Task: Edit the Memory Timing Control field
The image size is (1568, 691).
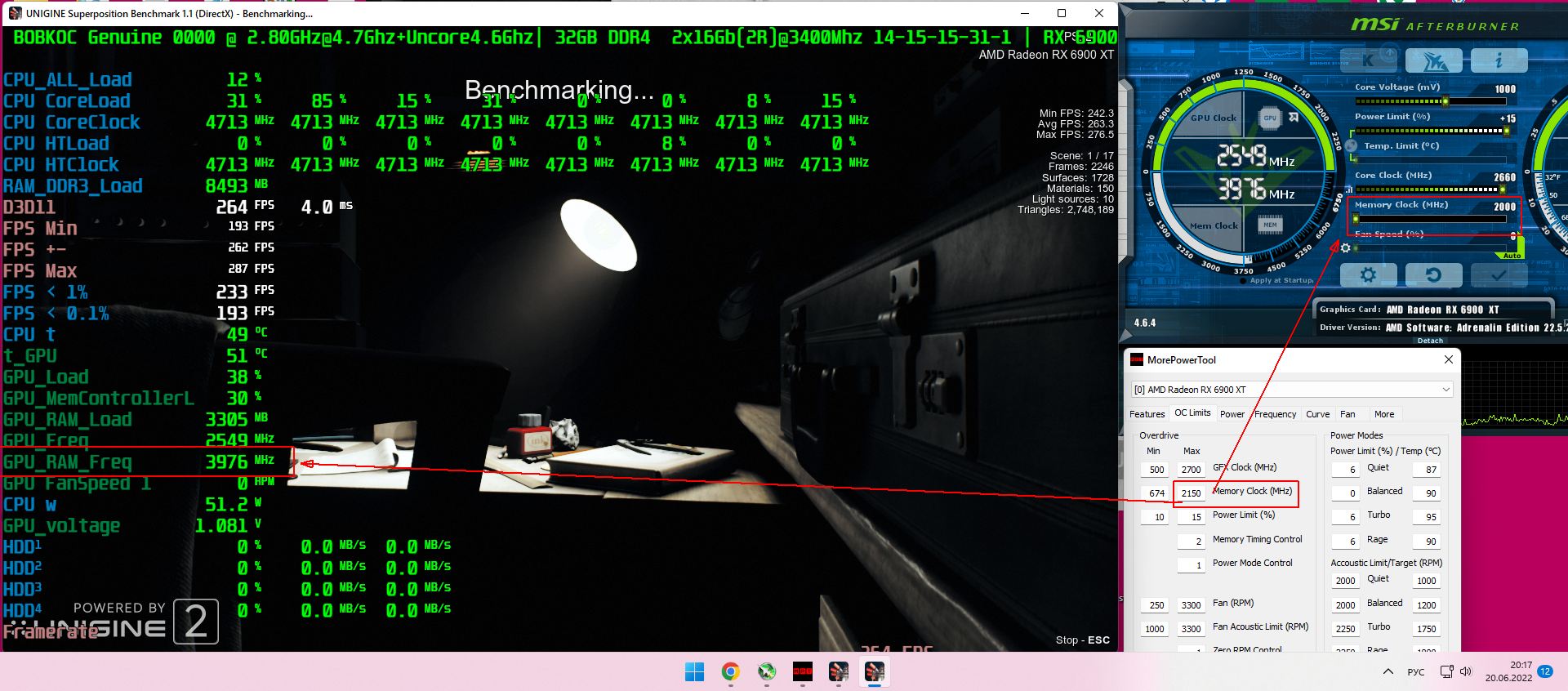Action: [x=1191, y=542]
